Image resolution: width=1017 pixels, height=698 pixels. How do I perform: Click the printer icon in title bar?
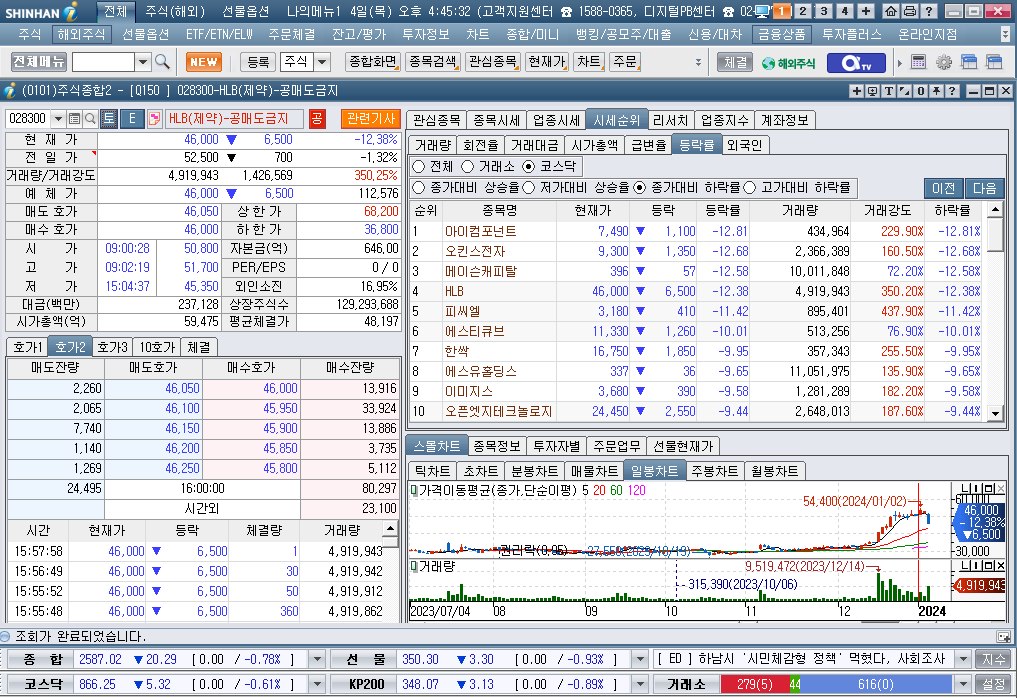(910, 11)
